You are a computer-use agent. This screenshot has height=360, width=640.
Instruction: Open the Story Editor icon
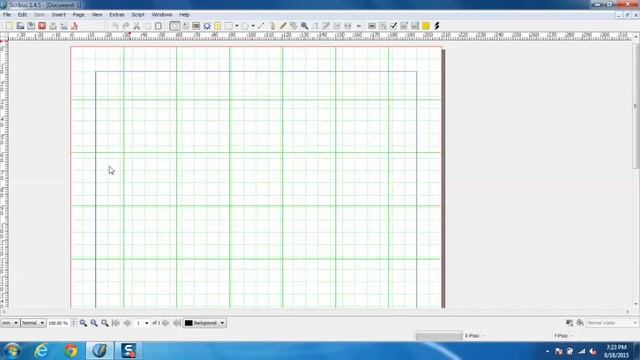326,26
